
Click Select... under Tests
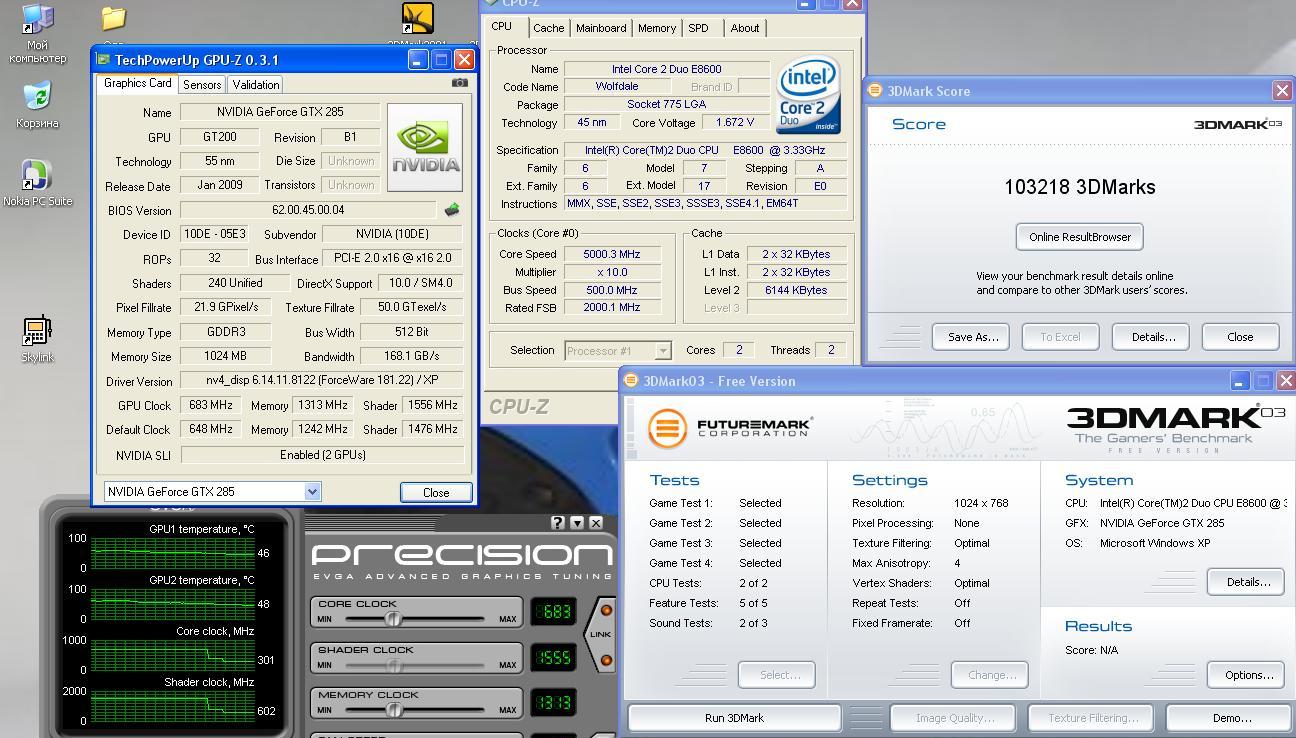coord(777,675)
